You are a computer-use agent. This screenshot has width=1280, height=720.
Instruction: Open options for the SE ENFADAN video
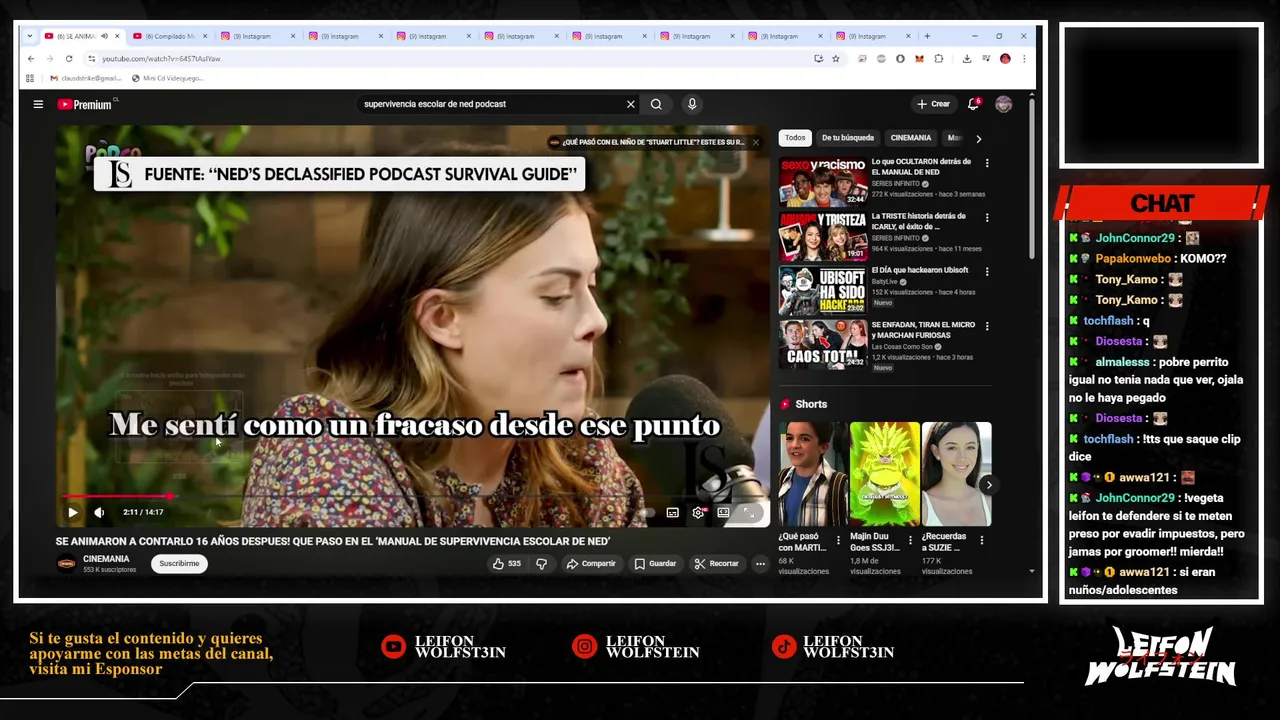tap(987, 326)
